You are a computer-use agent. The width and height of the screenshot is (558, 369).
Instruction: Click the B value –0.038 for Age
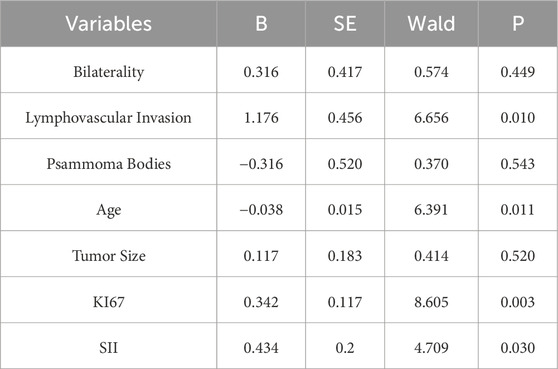[x=261, y=210]
